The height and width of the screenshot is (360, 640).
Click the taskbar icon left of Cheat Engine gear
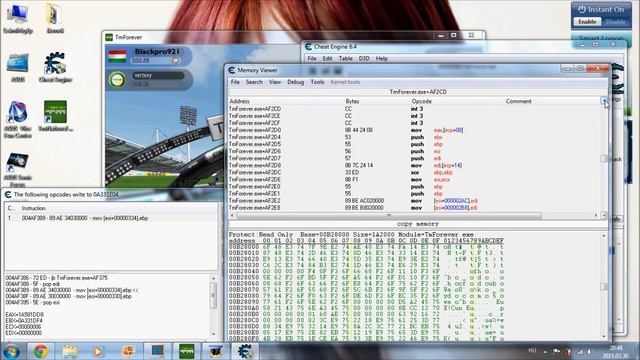[x=216, y=351]
